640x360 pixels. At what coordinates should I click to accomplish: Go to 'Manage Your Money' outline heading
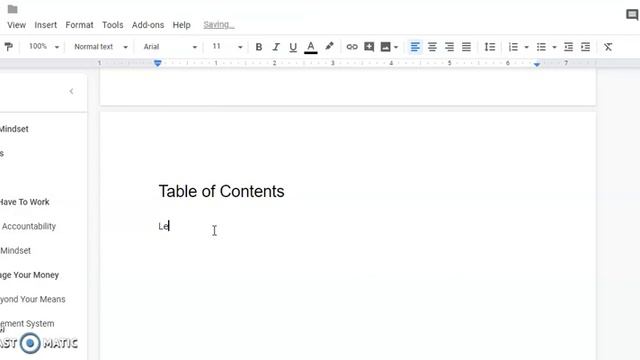[x=29, y=275]
